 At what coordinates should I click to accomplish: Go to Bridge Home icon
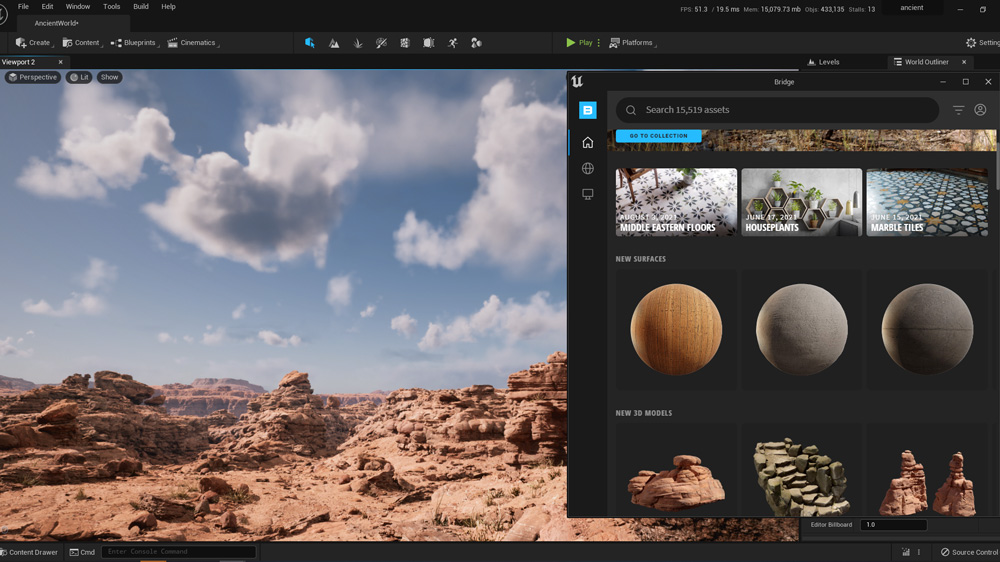pyautogui.click(x=587, y=142)
